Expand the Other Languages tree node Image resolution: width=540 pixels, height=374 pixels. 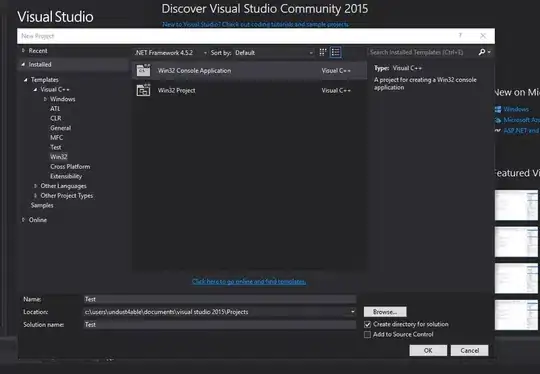pos(35,186)
